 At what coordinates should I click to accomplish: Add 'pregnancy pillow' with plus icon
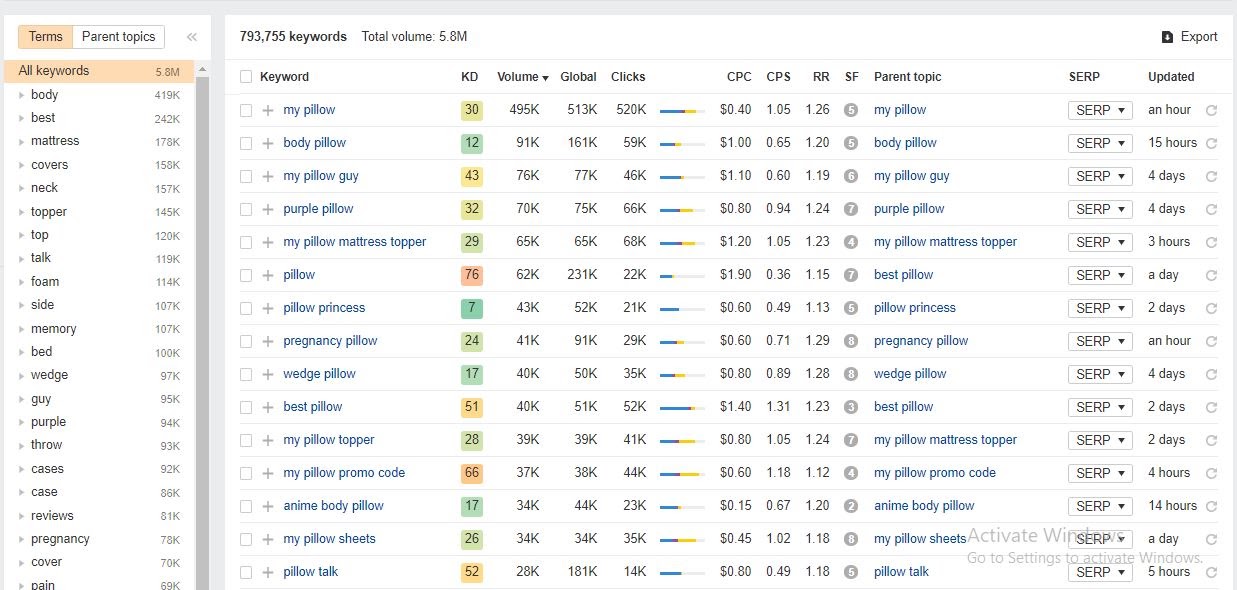point(268,341)
